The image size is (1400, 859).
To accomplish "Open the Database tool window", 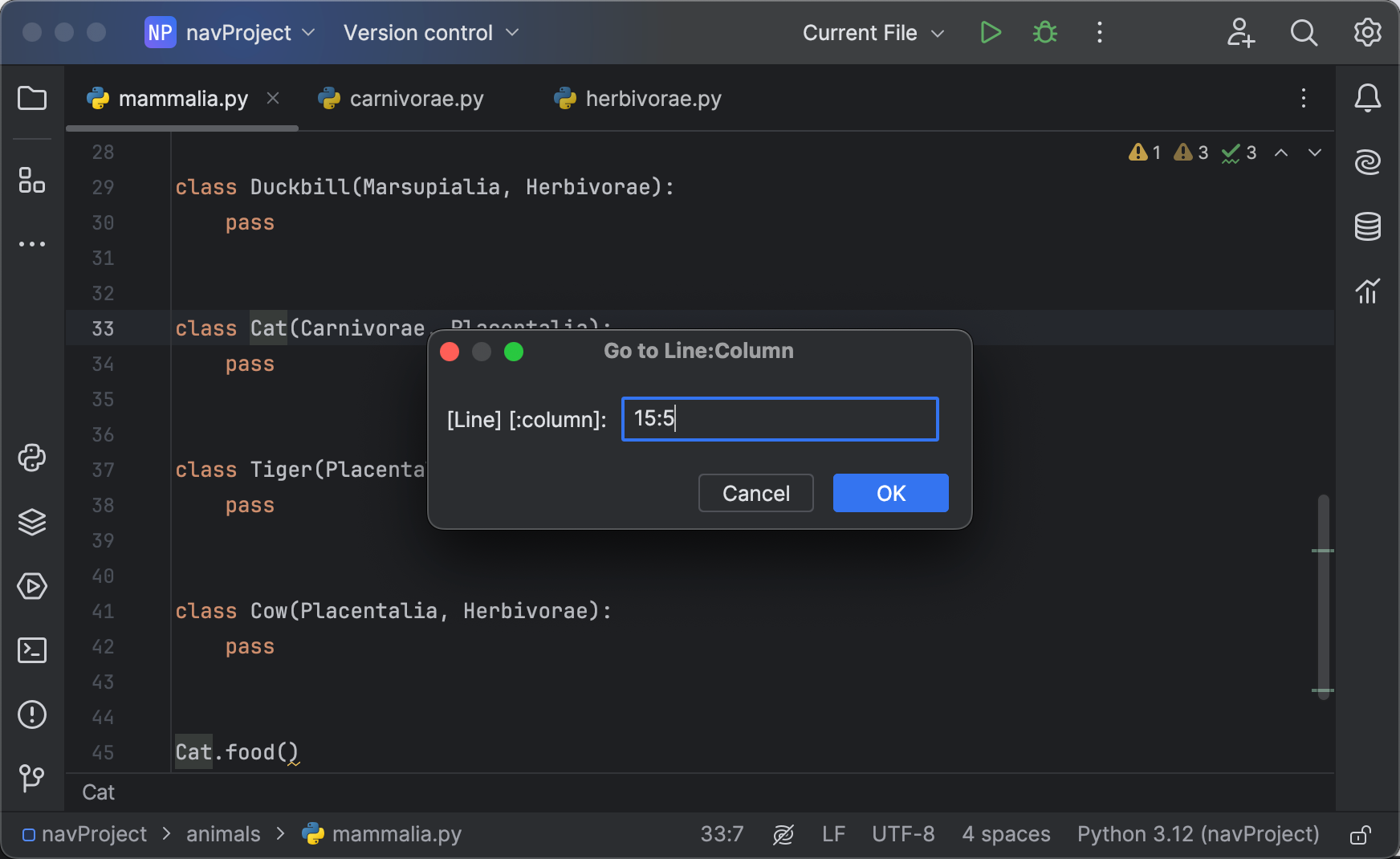I will 1369,226.
